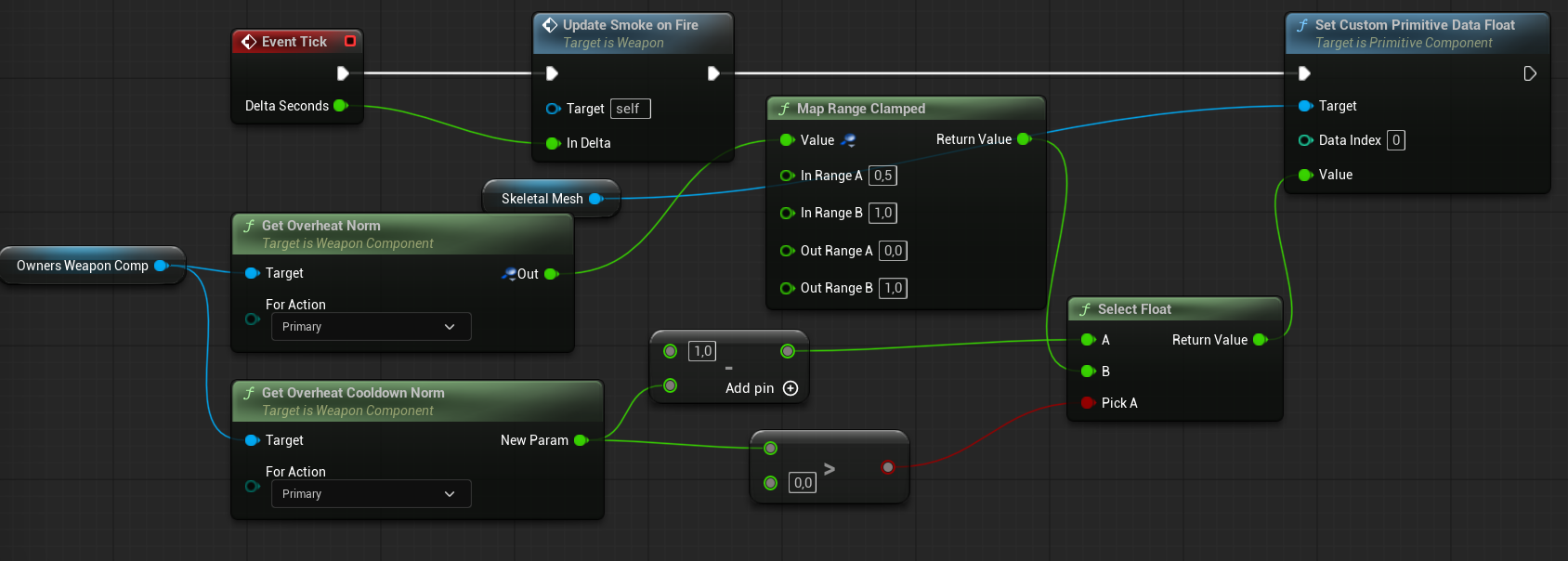This screenshot has height=561, width=1568.
Task: Click the Data Index value field
Action: pyautogui.click(x=1395, y=140)
